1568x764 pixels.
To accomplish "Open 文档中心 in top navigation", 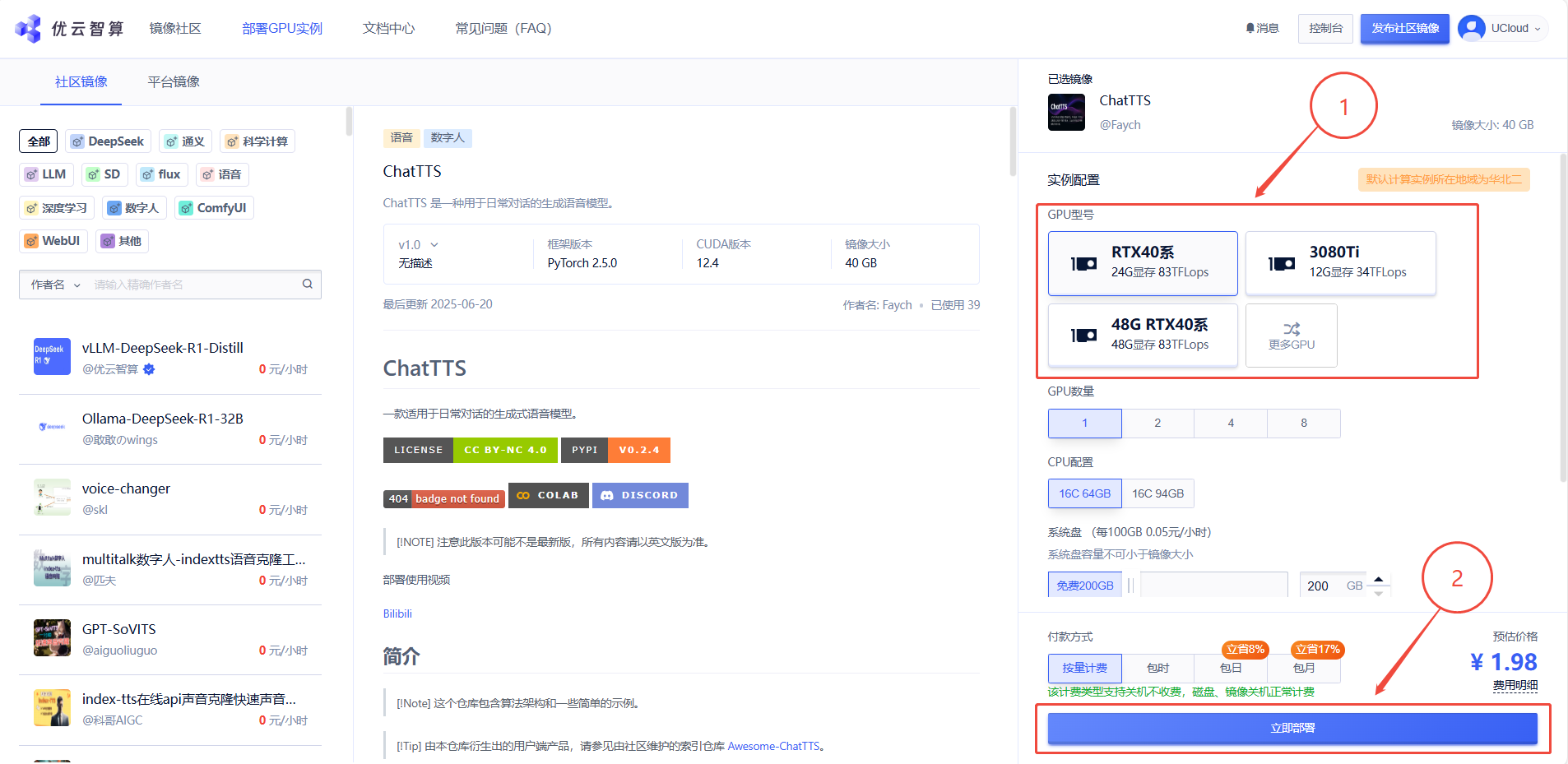I will click(x=389, y=28).
